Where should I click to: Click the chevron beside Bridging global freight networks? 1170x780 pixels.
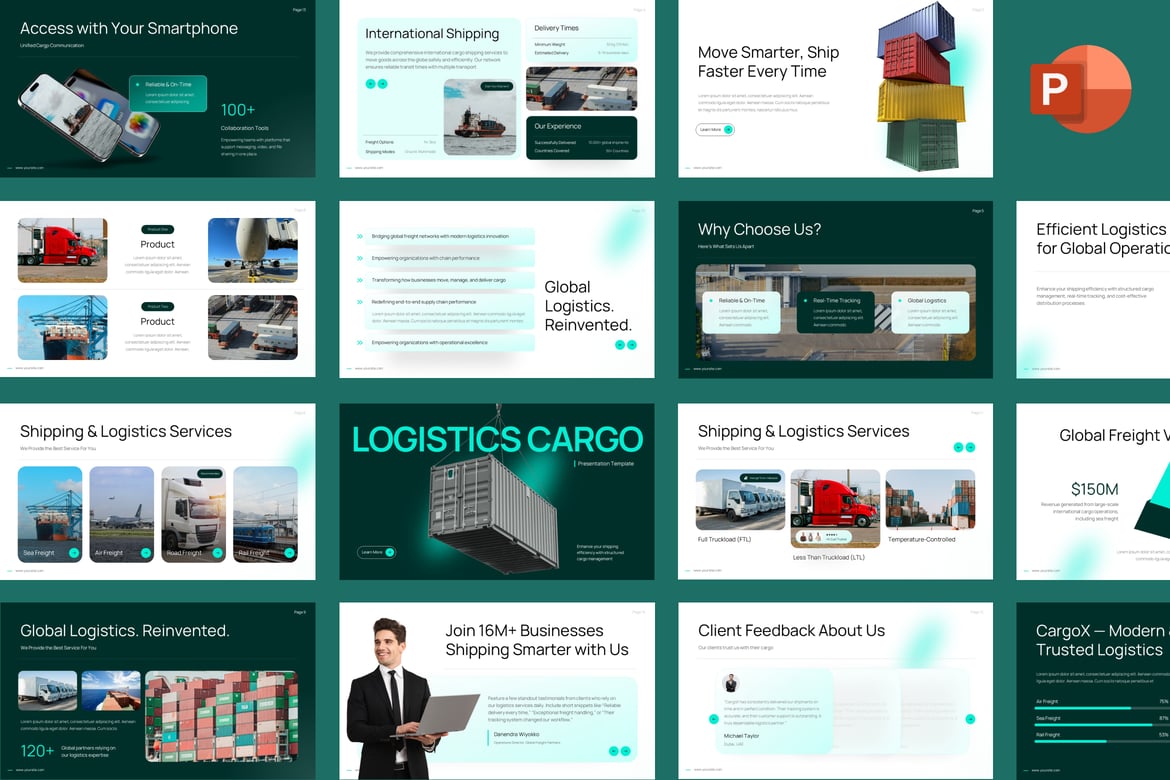[360, 237]
